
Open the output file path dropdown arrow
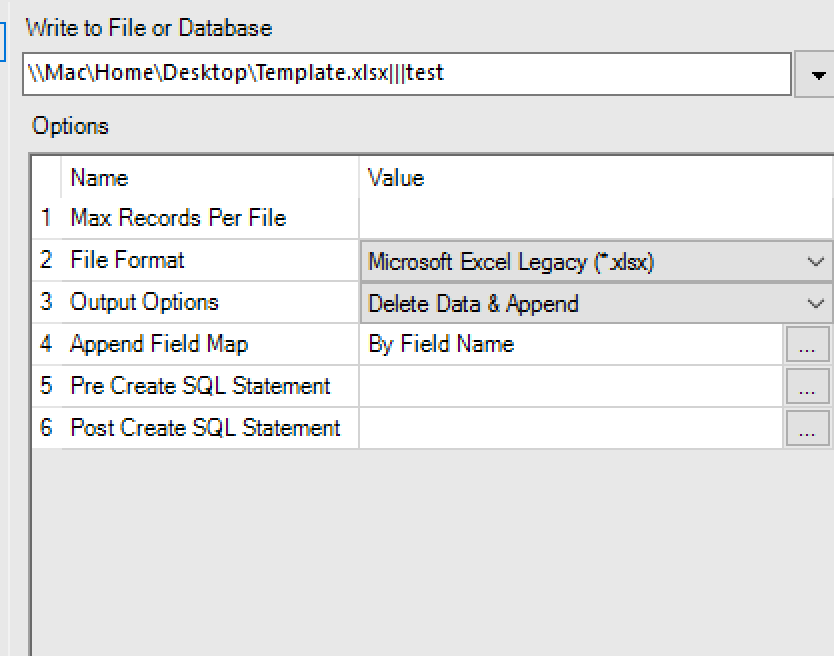click(818, 75)
